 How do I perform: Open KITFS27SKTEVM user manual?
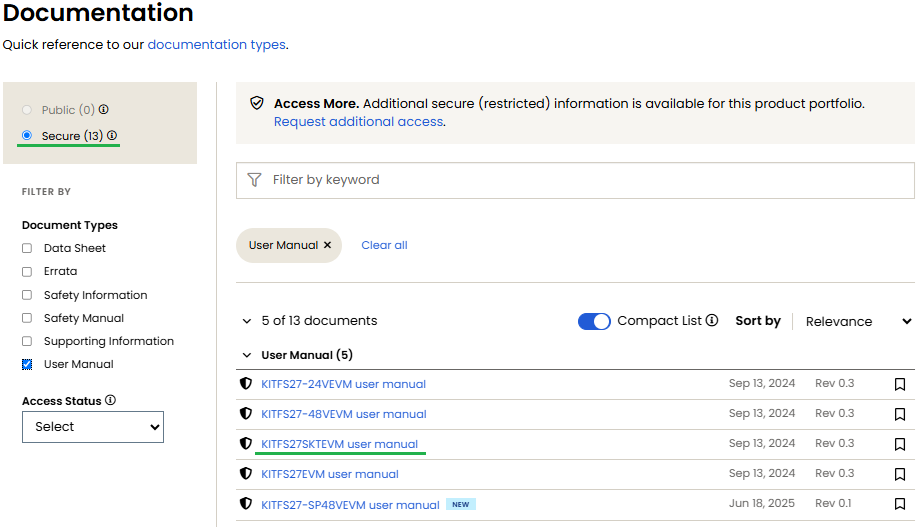pyautogui.click(x=339, y=444)
